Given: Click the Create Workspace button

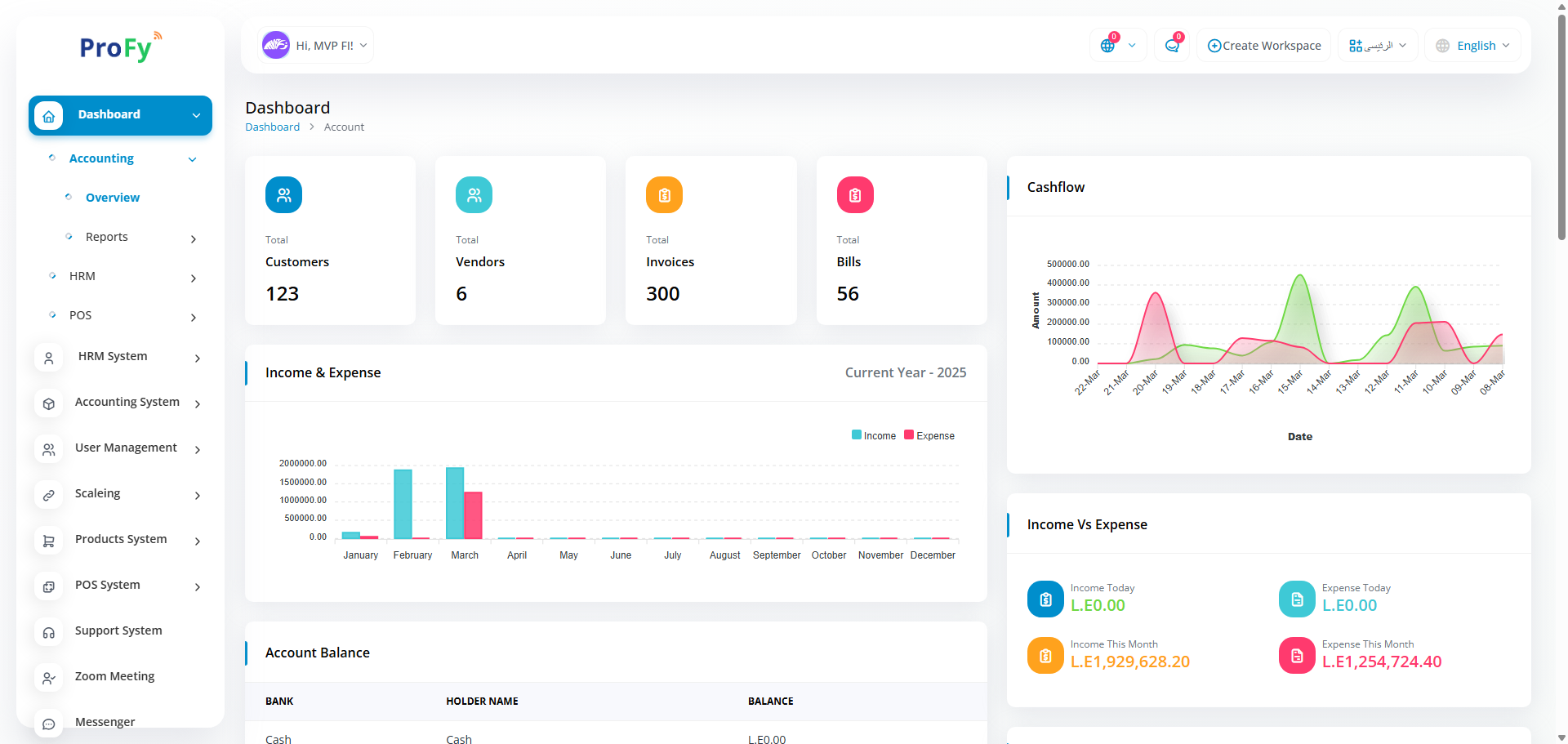Looking at the screenshot, I should click(x=1264, y=46).
